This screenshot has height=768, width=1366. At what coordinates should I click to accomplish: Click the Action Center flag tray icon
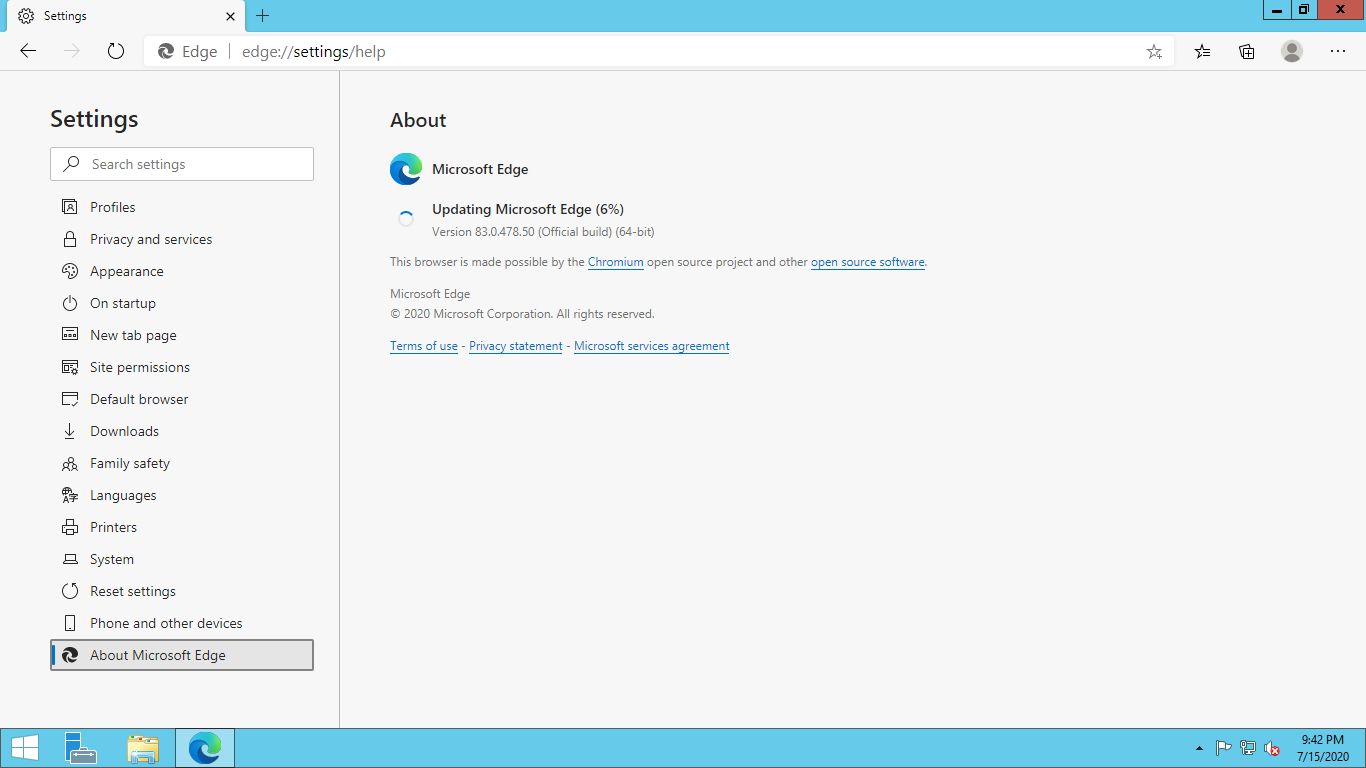1223,748
